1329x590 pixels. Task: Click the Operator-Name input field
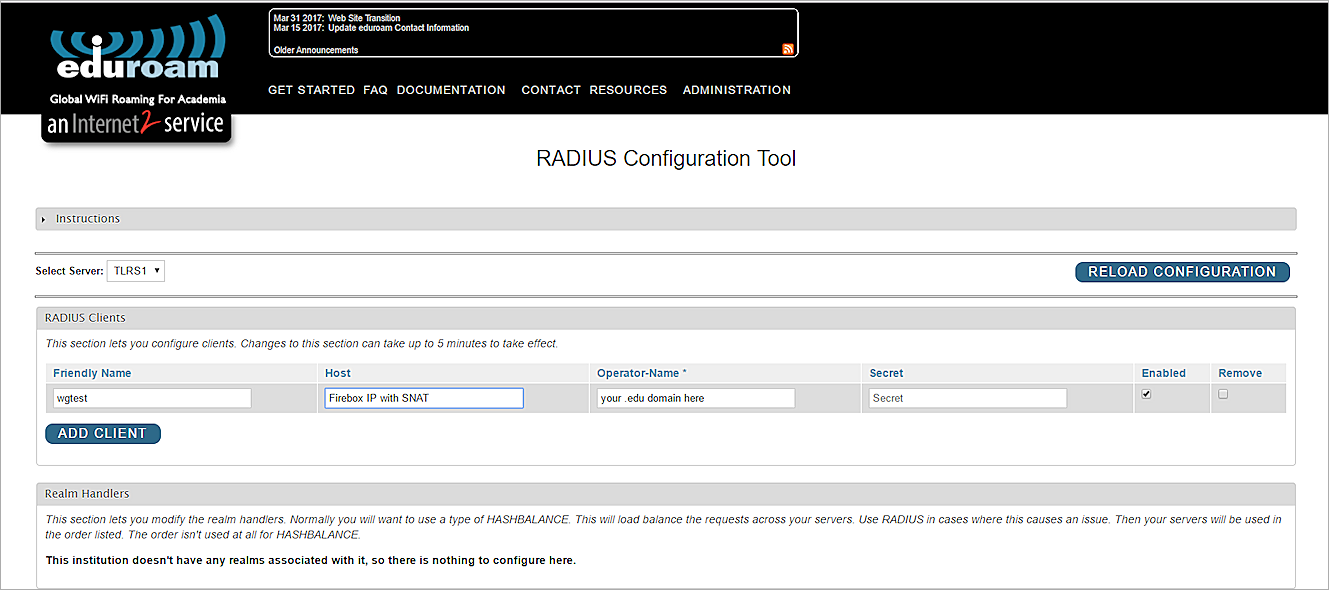[x=696, y=398]
